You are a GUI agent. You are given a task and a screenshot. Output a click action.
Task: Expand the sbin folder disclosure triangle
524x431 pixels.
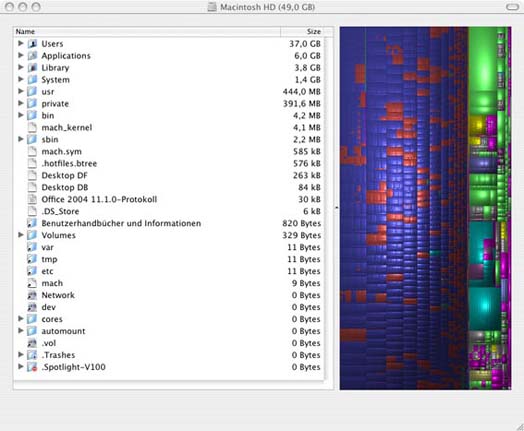20,139
